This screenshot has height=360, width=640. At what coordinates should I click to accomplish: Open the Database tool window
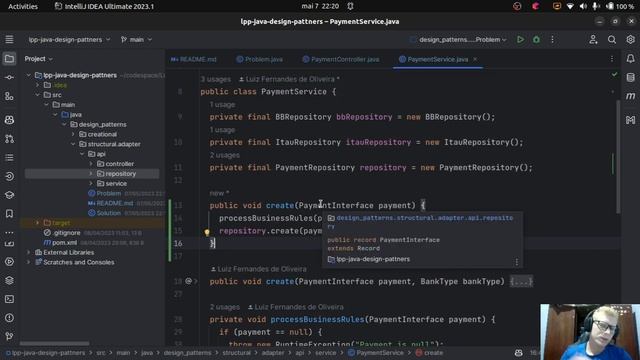[630, 77]
